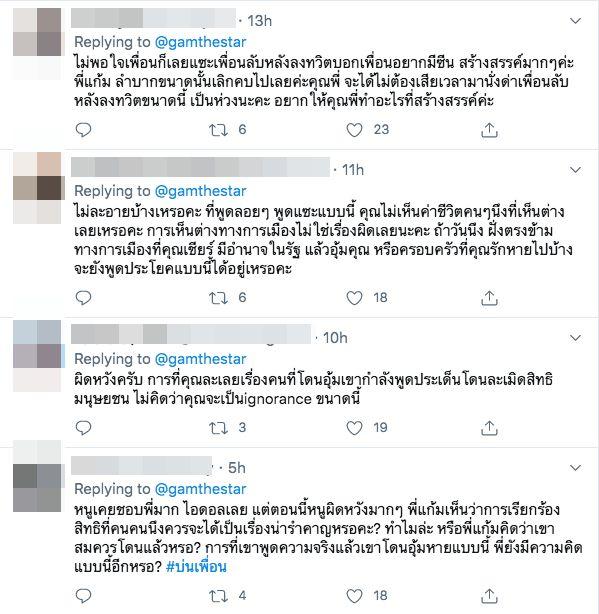Viewport: 599px width, 614px height.
Task: Expand options for the 5h tweet
Action: pyautogui.click(x=575, y=468)
